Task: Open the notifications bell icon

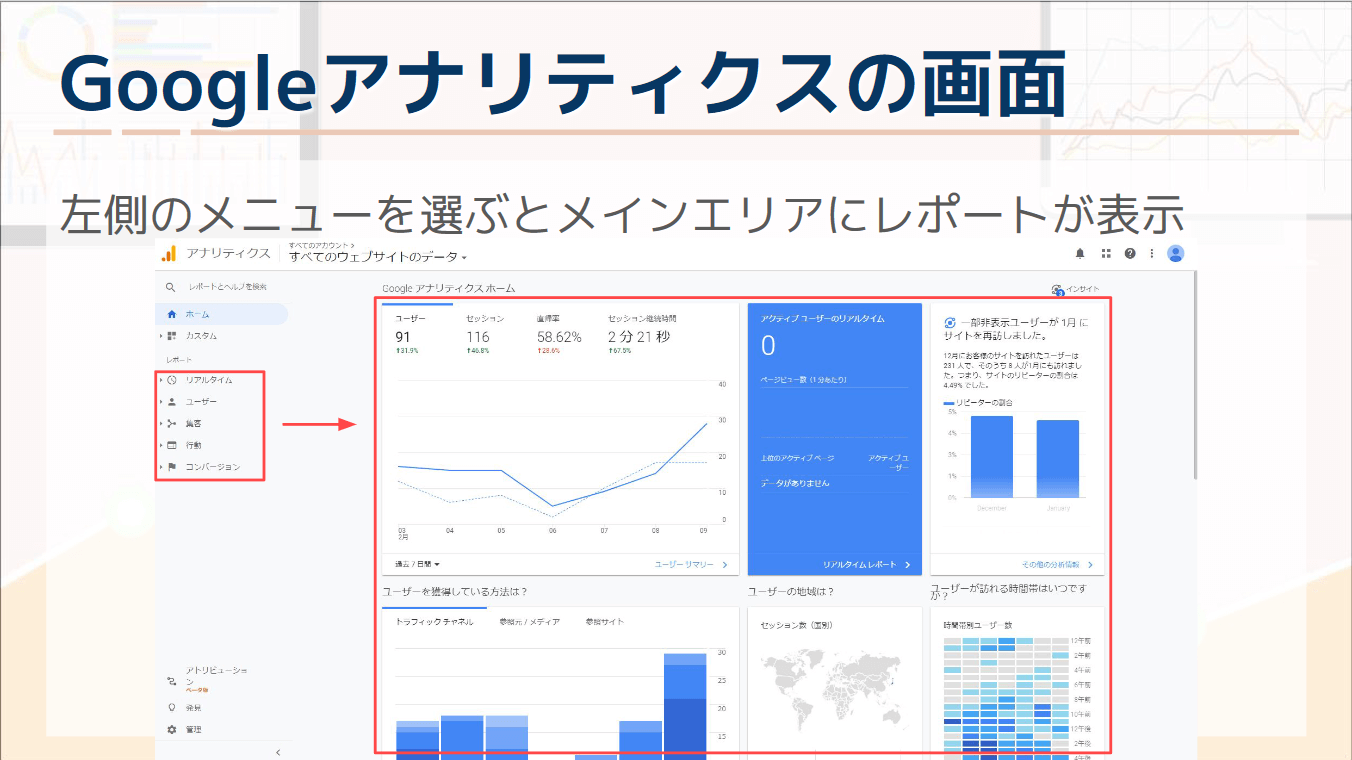Action: [x=1080, y=253]
